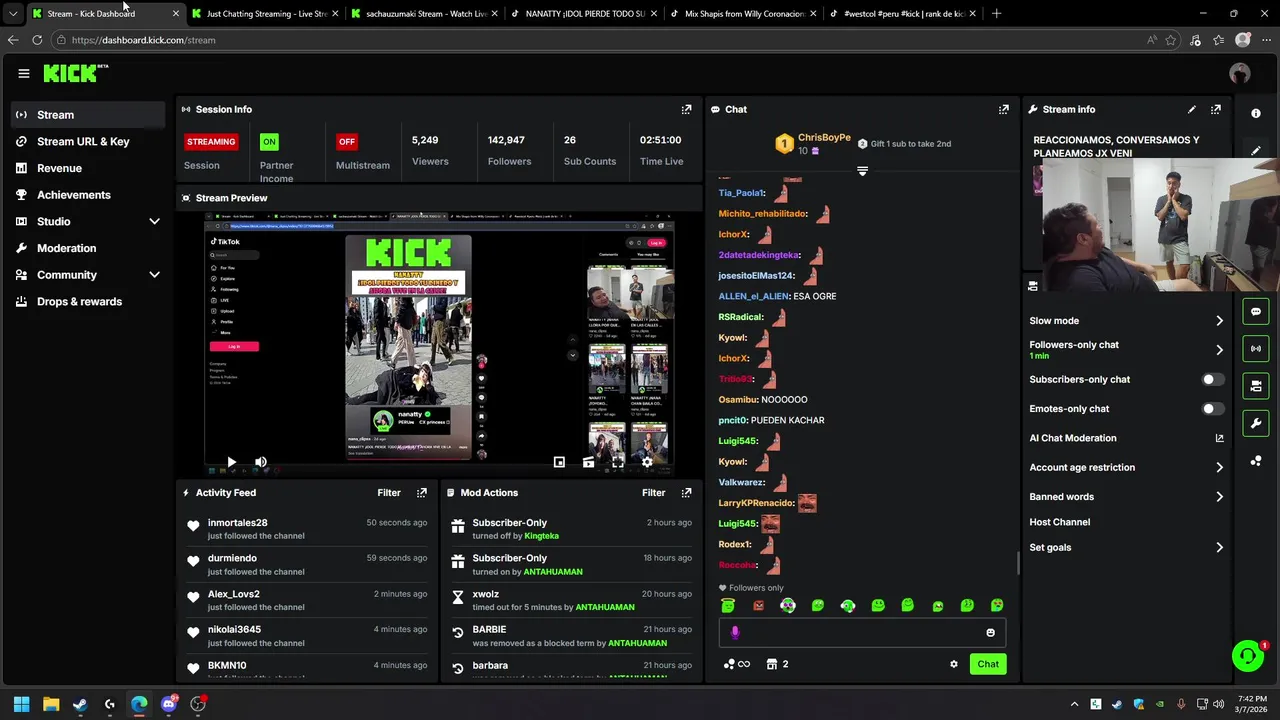Click the browser address bar URL
Viewport: 1280px width, 720px height.
(143, 40)
